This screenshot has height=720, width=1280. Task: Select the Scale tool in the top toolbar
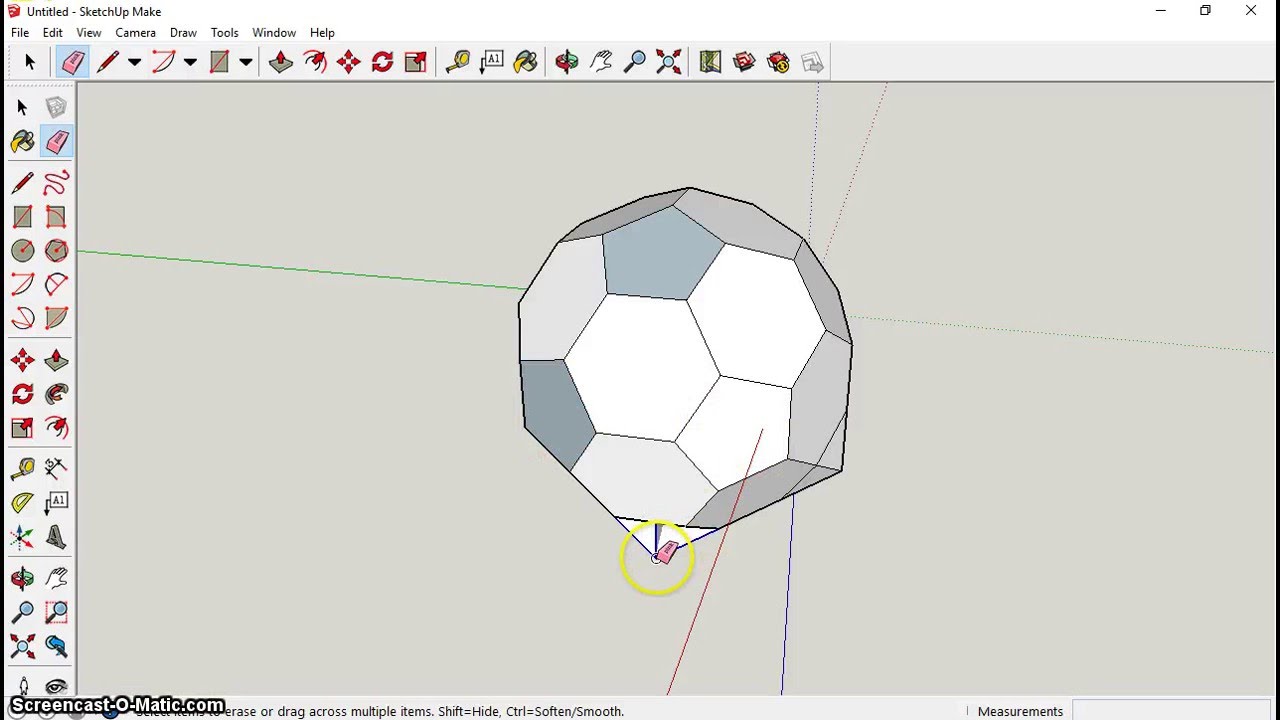tap(416, 62)
